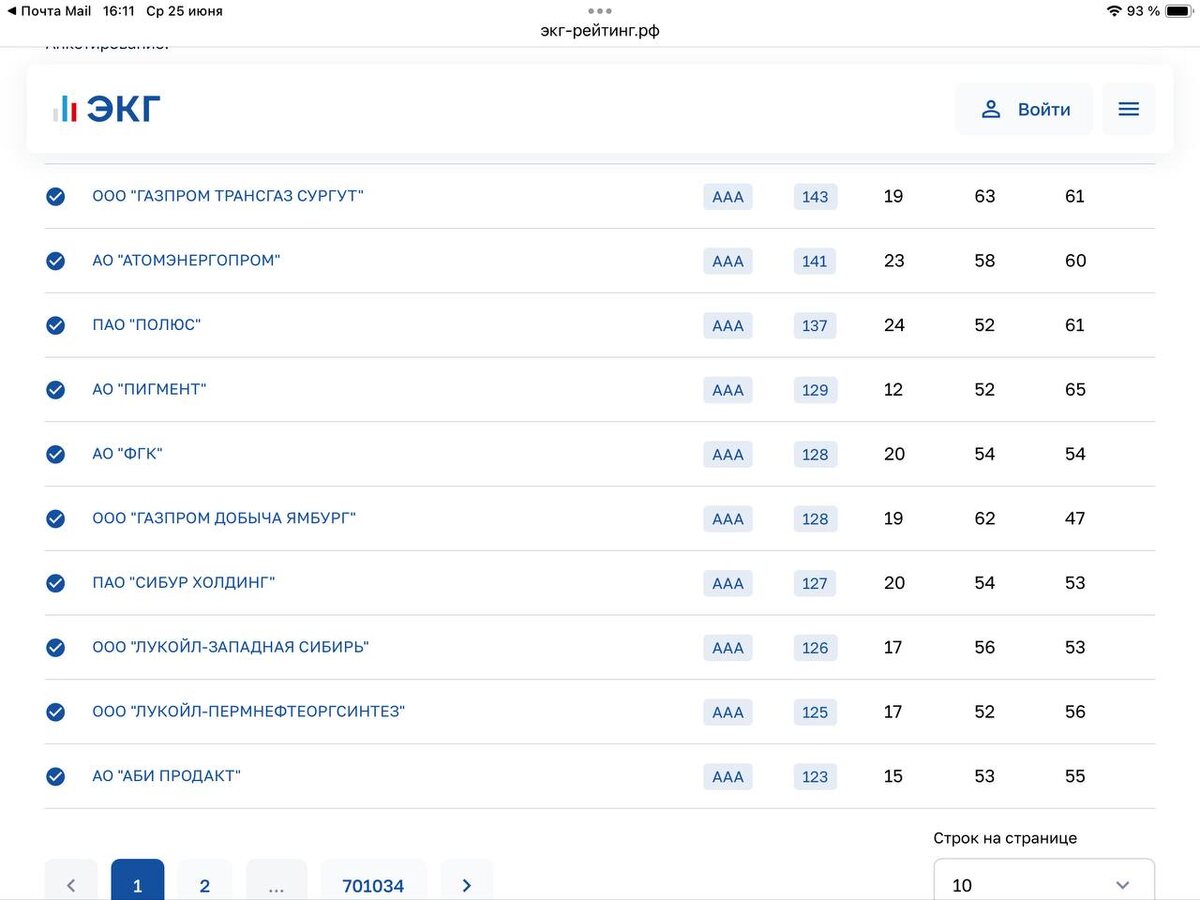Open ПАО "ПОЛЮС" company link
This screenshot has width=1200, height=900.
point(147,325)
